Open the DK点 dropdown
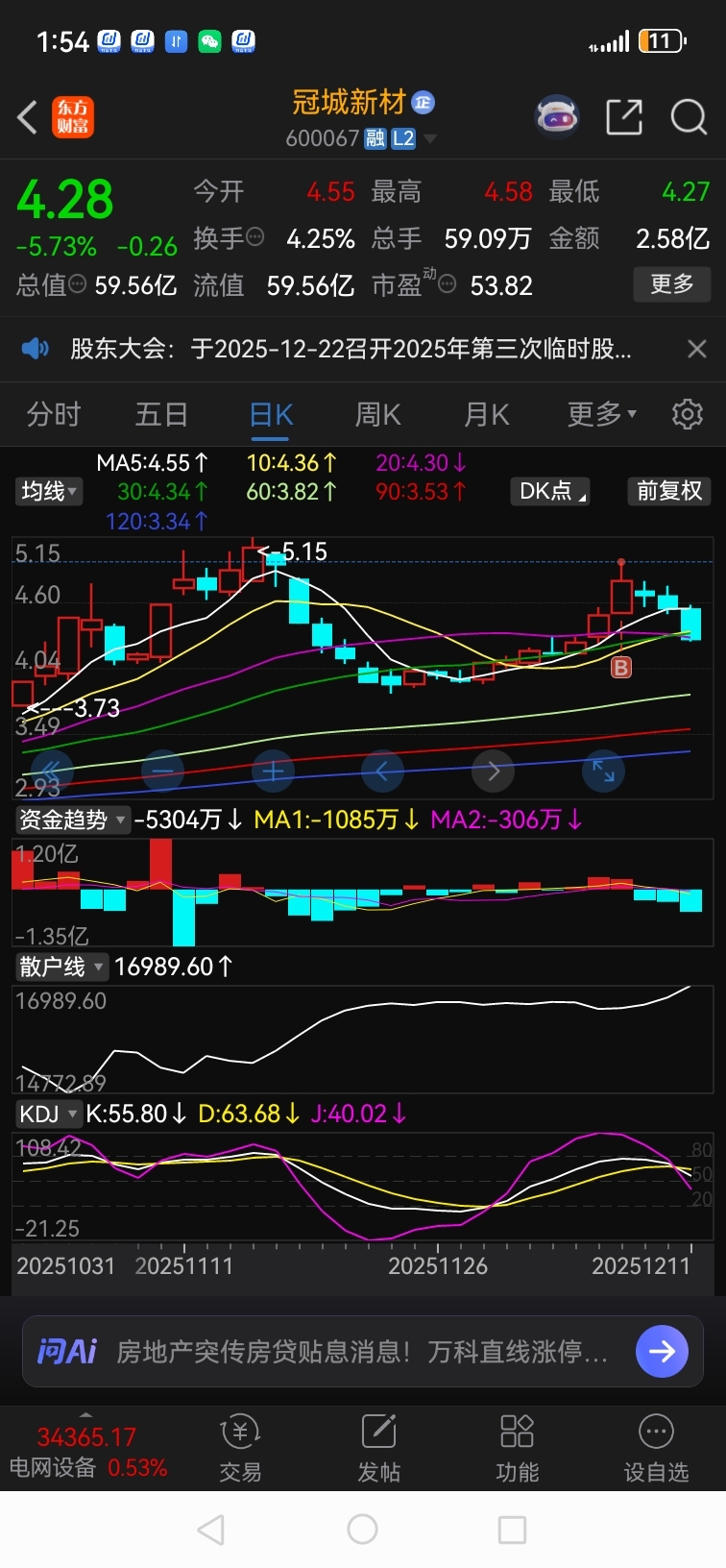 [x=550, y=491]
